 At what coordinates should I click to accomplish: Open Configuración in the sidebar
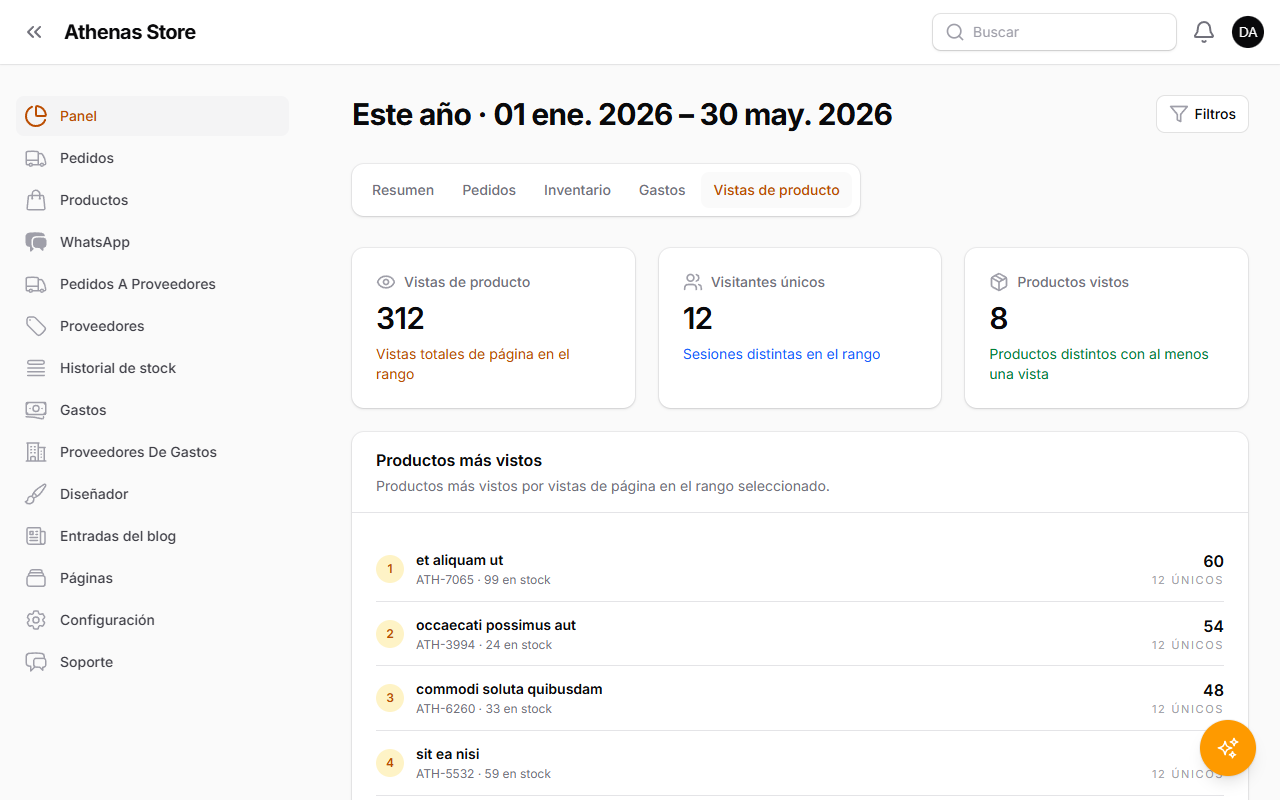click(x=153, y=620)
